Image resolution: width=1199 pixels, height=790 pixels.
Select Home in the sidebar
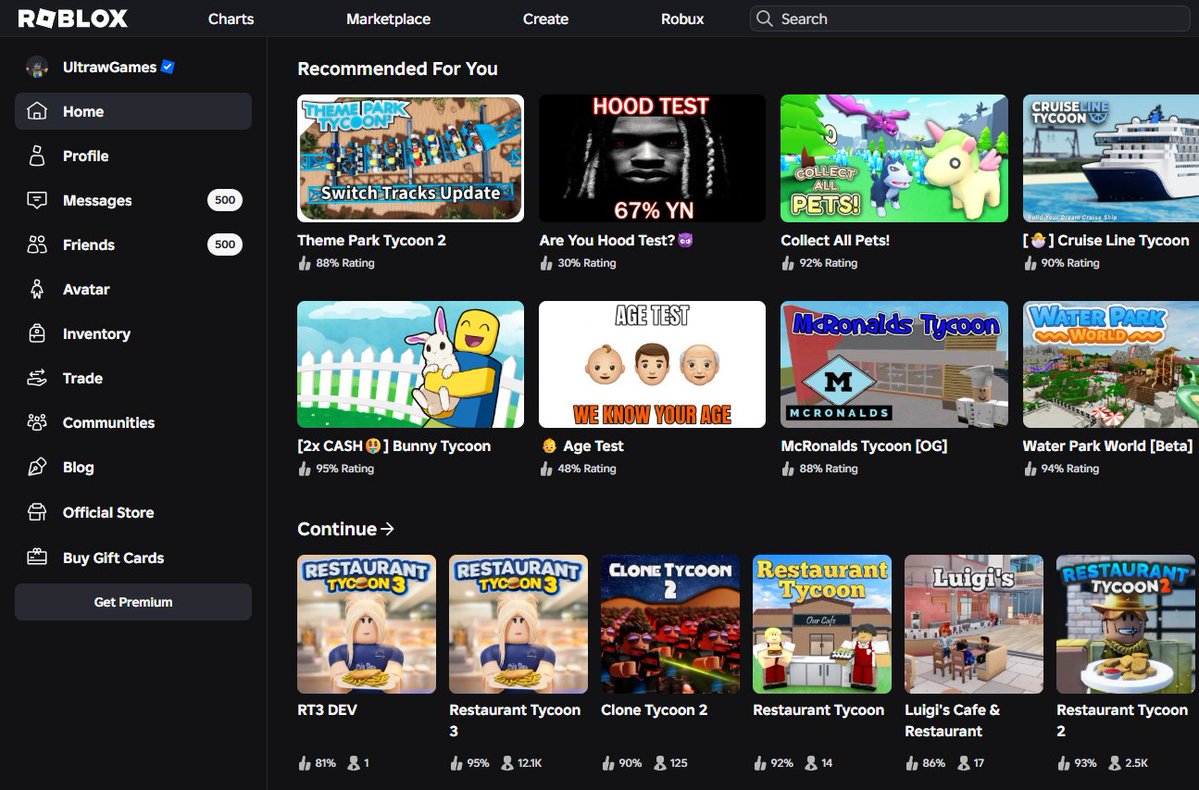(133, 111)
